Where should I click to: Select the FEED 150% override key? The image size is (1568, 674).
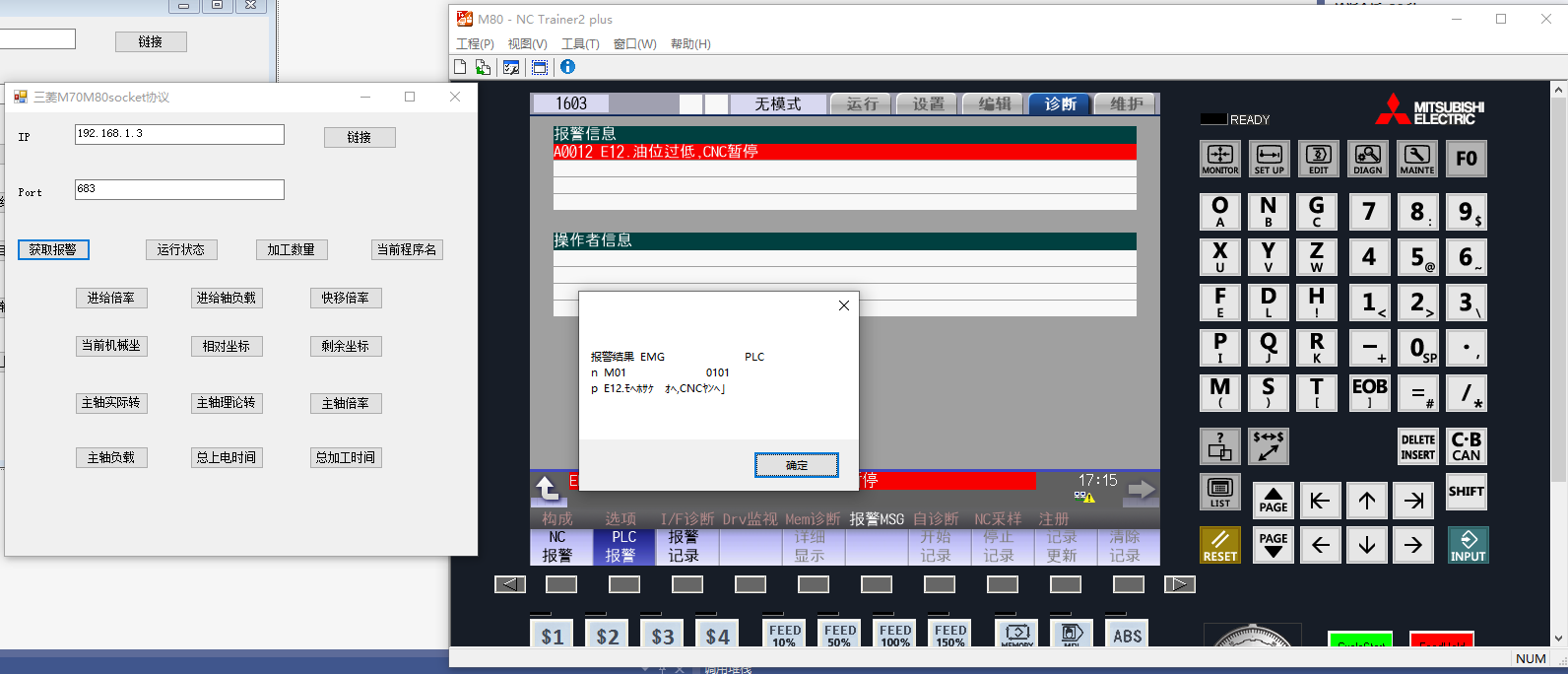point(949,635)
